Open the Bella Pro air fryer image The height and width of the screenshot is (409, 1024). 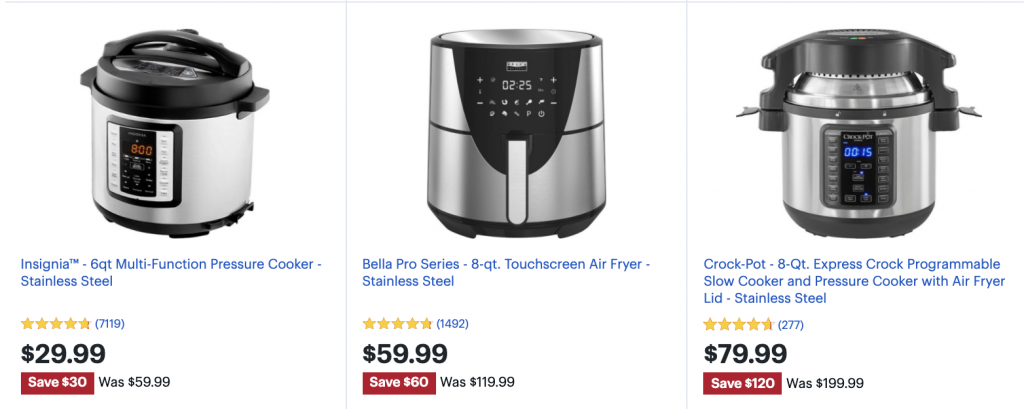coord(516,133)
